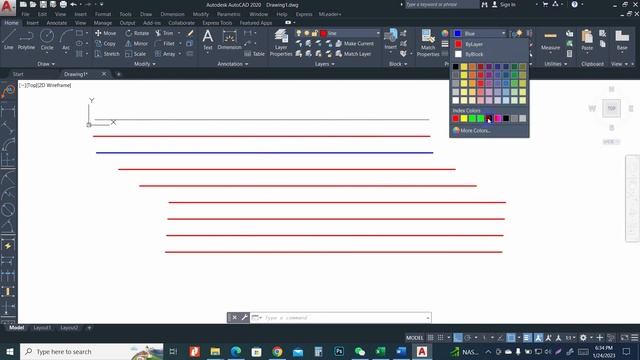The width and height of the screenshot is (640, 360).
Task: Toggle snap mode in status bar
Action: (x=440, y=338)
